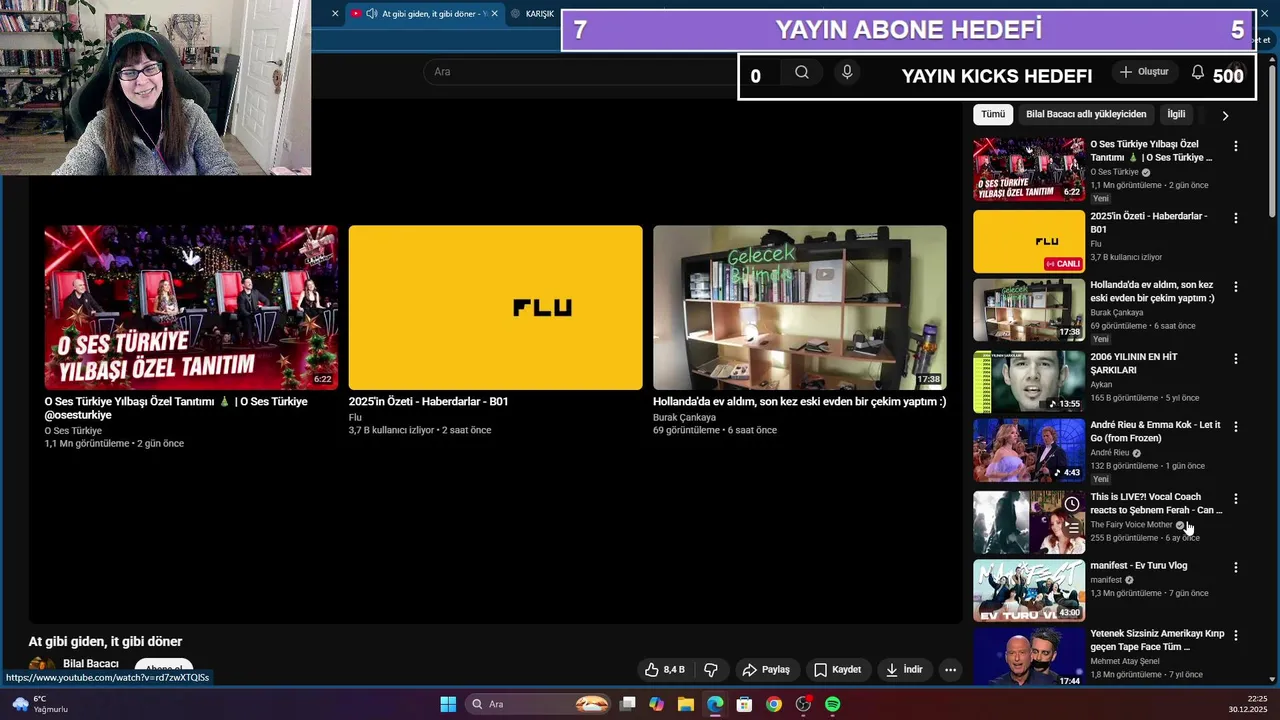This screenshot has height=720, width=1280.
Task: Open the O Ses Türkiye end-screen video card
Action: (191, 337)
